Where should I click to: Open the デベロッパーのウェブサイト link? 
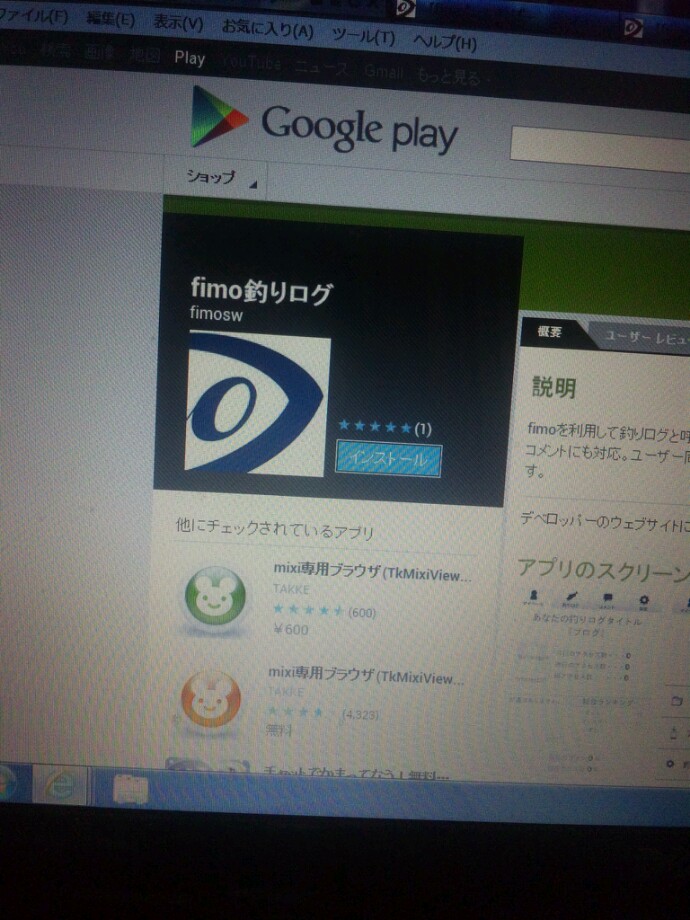point(605,522)
